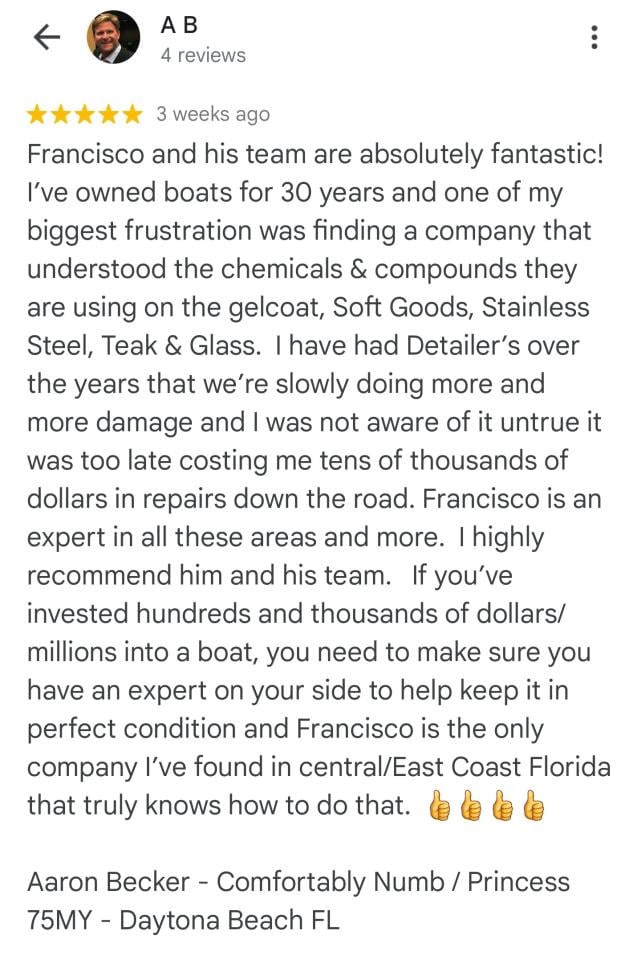Open the reviewer's profile photo

pos(113,38)
